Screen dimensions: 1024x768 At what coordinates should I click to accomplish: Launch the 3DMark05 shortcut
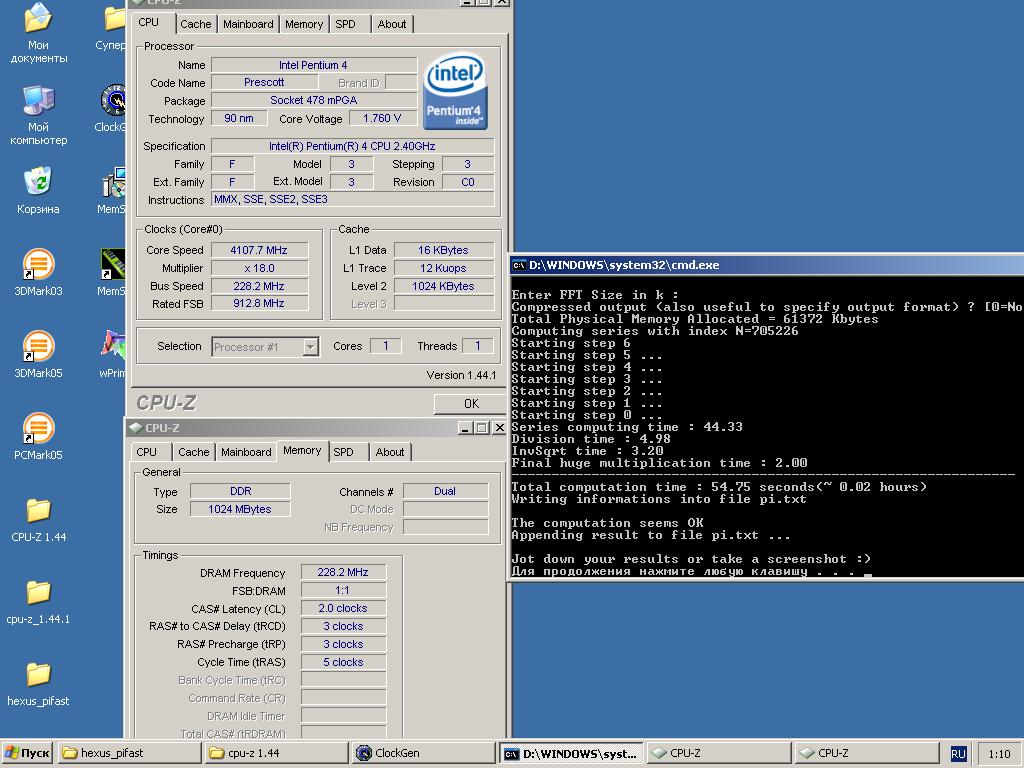pos(38,346)
